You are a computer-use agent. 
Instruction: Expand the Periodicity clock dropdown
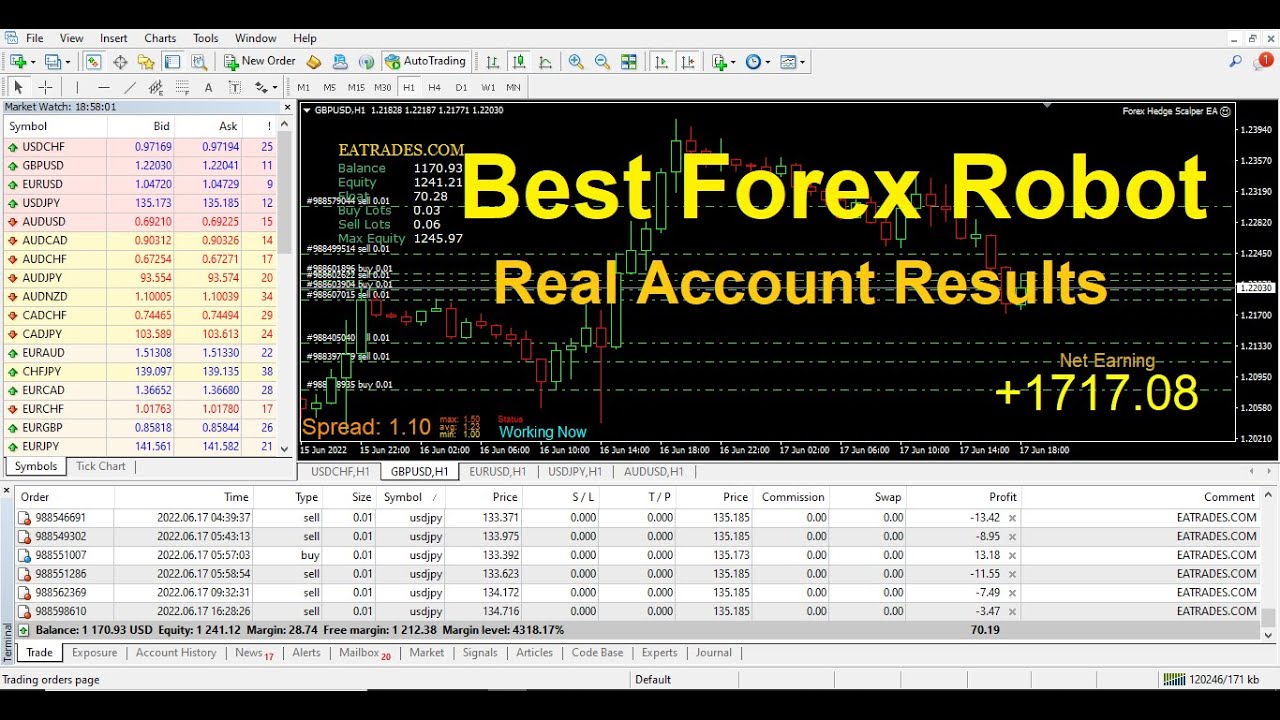pyautogui.click(x=768, y=62)
